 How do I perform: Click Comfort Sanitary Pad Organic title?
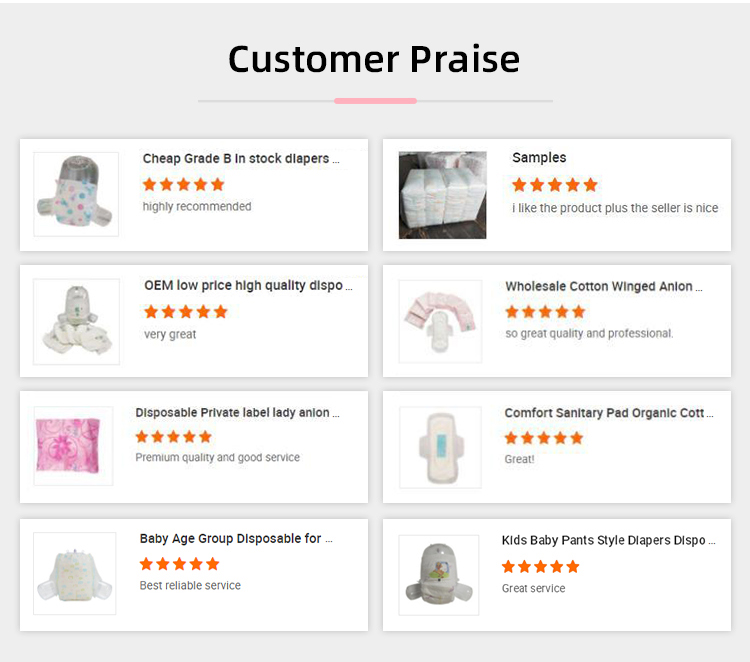(x=609, y=412)
